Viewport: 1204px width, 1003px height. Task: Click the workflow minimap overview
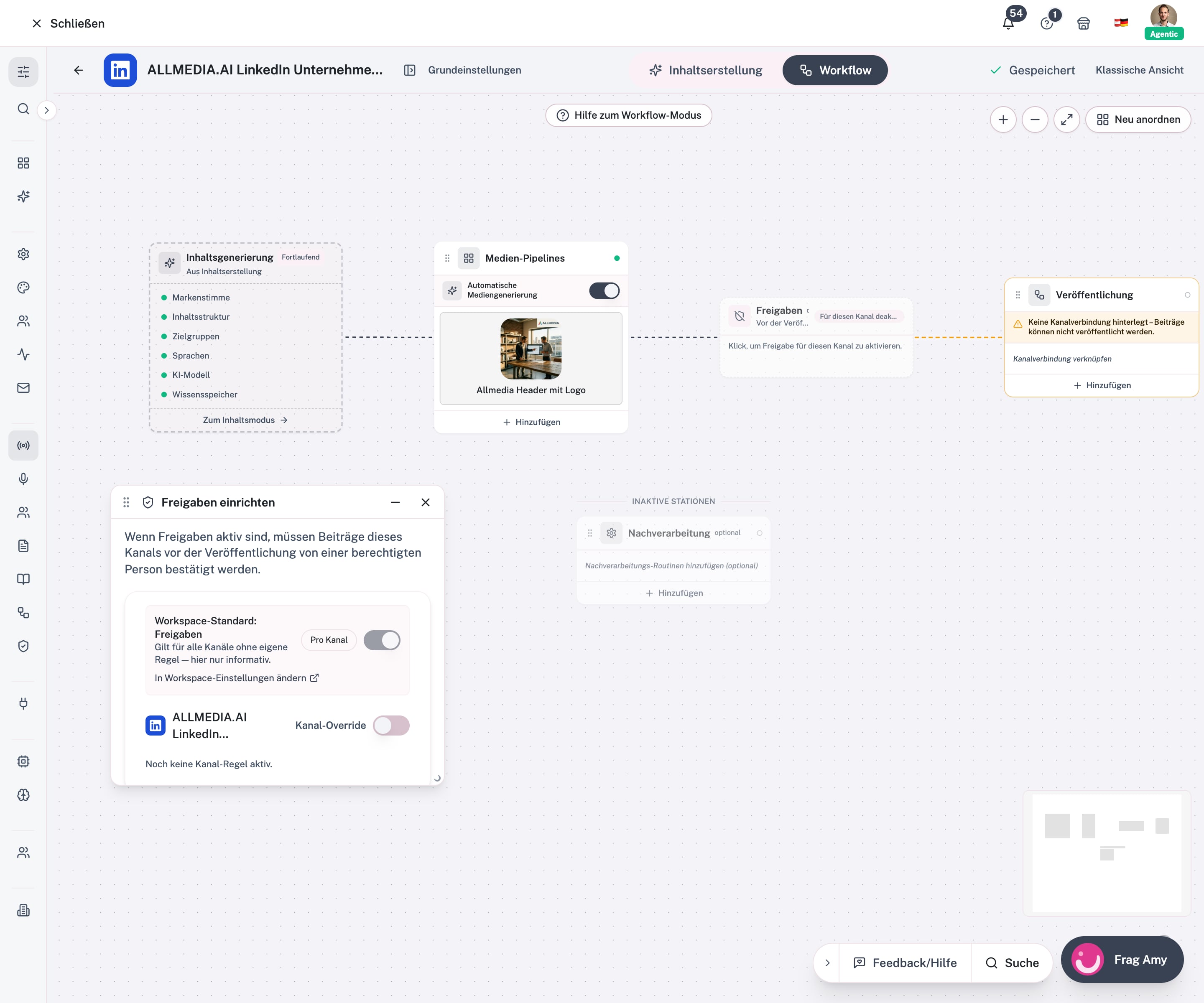(x=1107, y=853)
